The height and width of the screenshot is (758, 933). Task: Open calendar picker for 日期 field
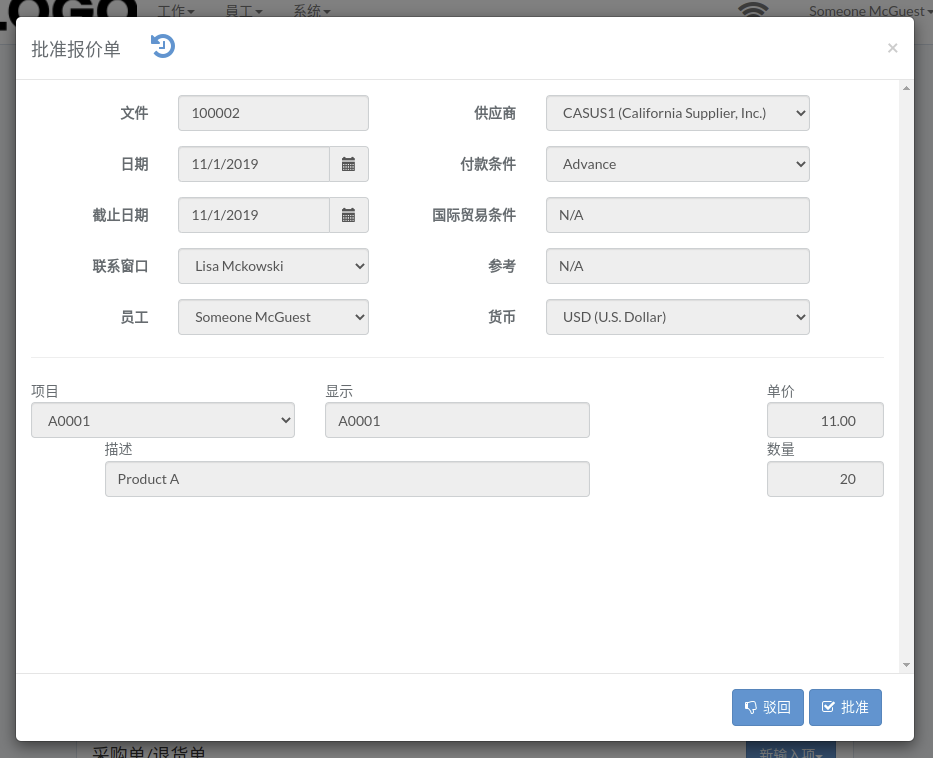(x=349, y=164)
